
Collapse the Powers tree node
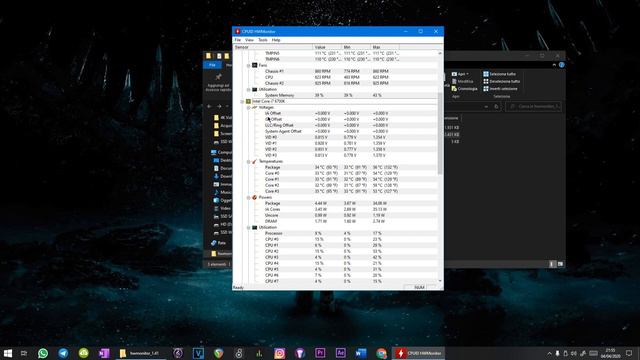point(248,198)
